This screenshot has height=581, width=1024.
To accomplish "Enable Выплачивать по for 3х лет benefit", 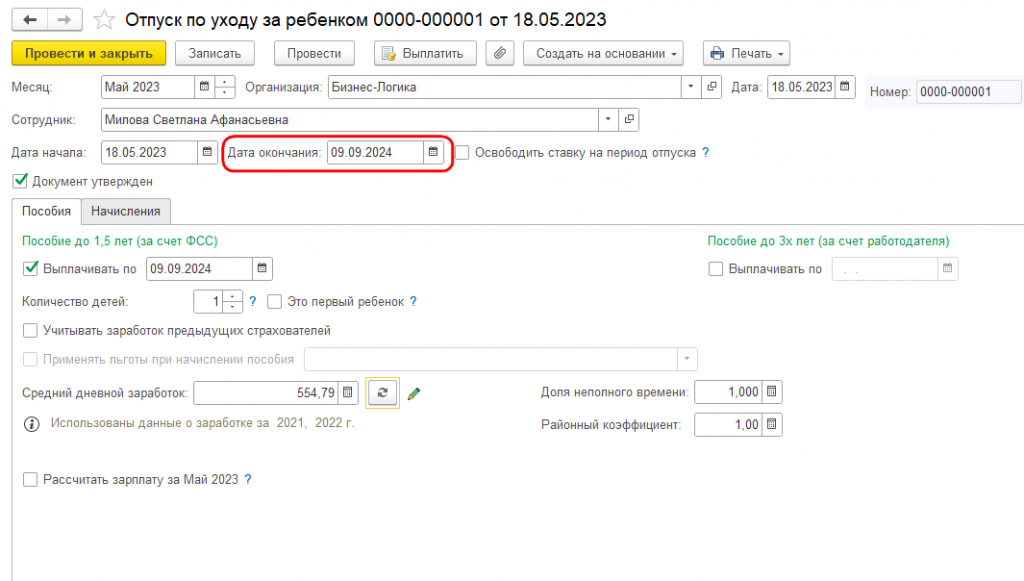I will tap(716, 268).
